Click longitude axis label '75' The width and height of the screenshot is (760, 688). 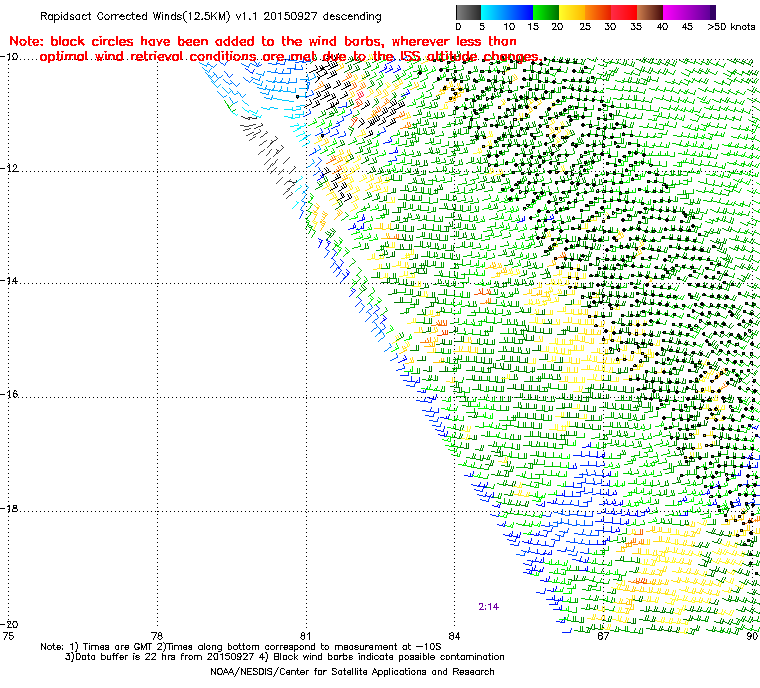click(x=8, y=636)
